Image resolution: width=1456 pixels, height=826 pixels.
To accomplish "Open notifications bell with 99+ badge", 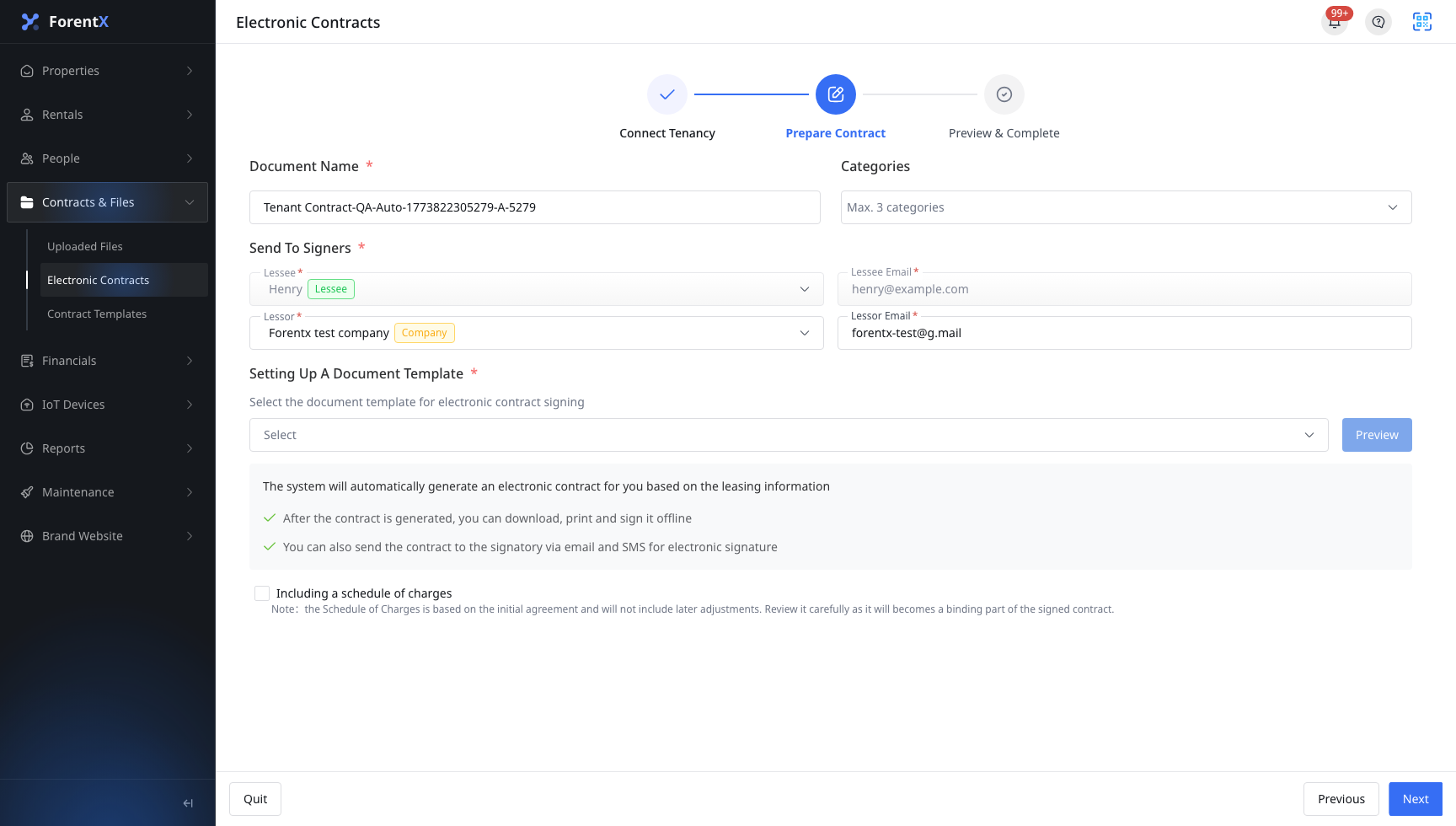I will (x=1335, y=22).
